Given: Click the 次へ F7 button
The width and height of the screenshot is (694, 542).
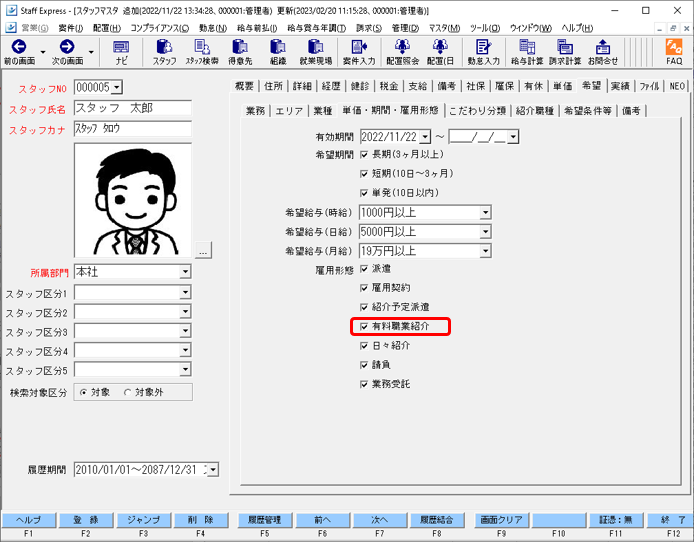Looking at the screenshot, I should (x=380, y=520).
